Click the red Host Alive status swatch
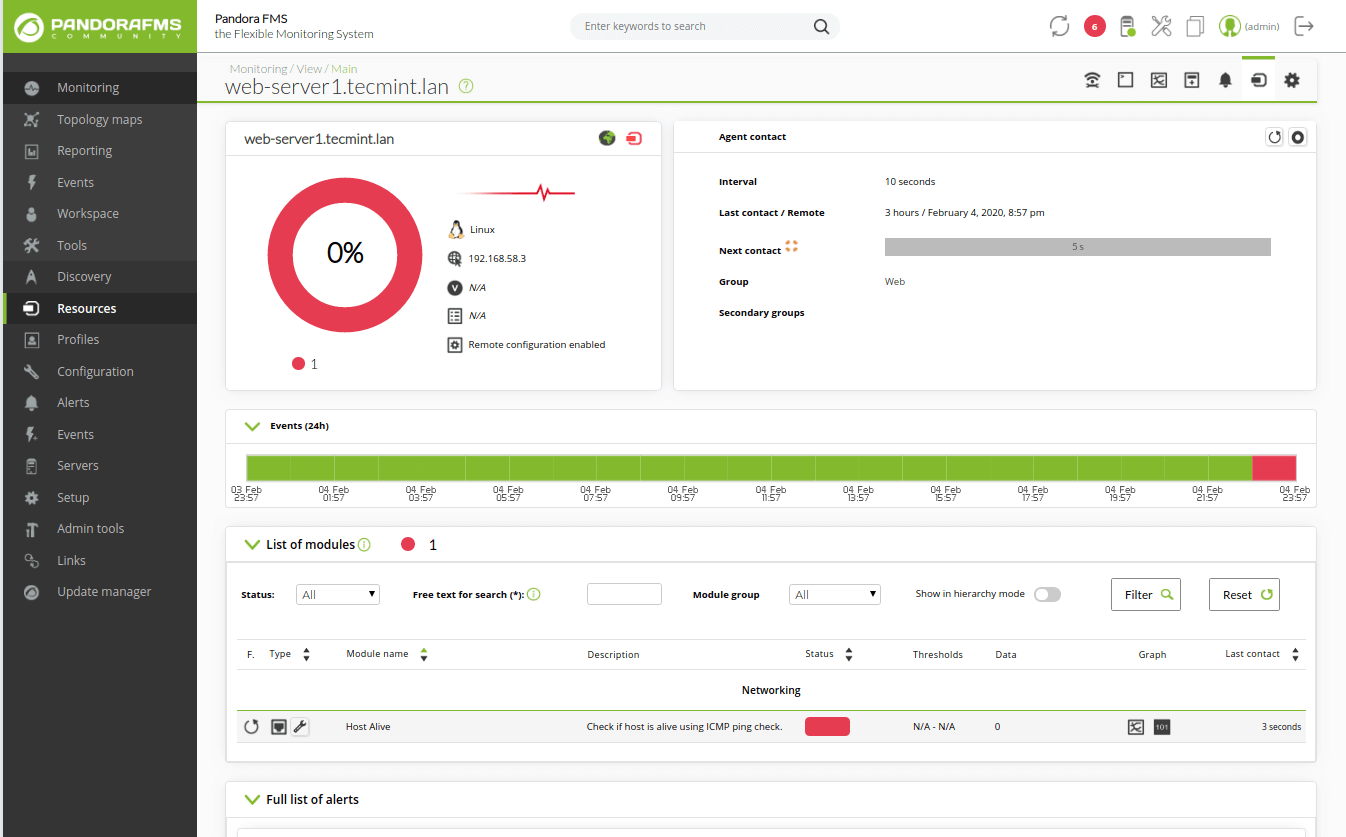This screenshot has height=837, width=1346. (x=827, y=727)
